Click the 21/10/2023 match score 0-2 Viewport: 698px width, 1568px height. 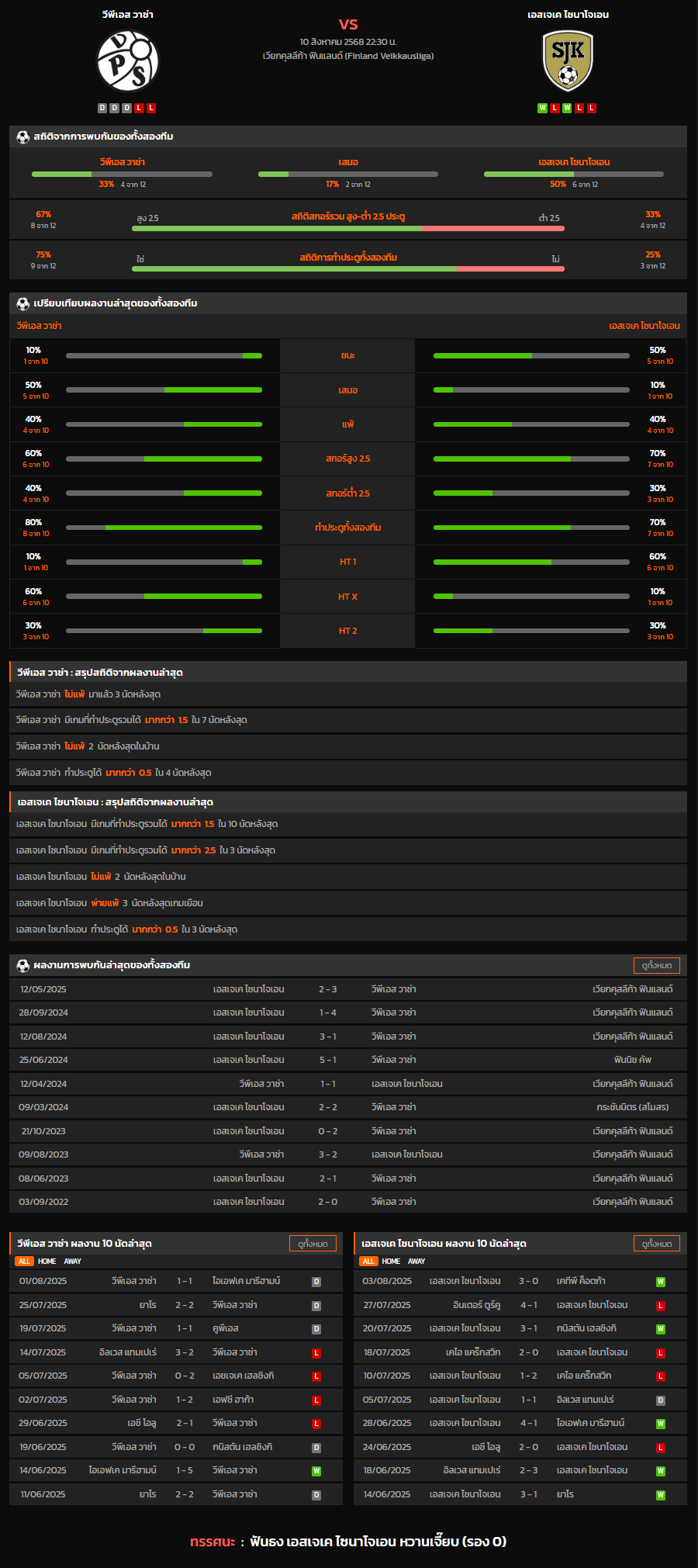pos(327,1131)
